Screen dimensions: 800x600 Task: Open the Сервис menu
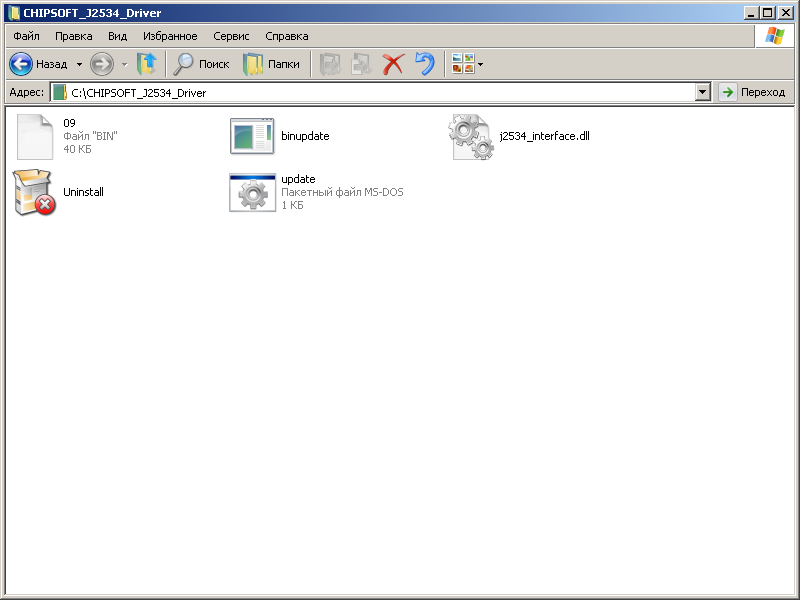[231, 36]
